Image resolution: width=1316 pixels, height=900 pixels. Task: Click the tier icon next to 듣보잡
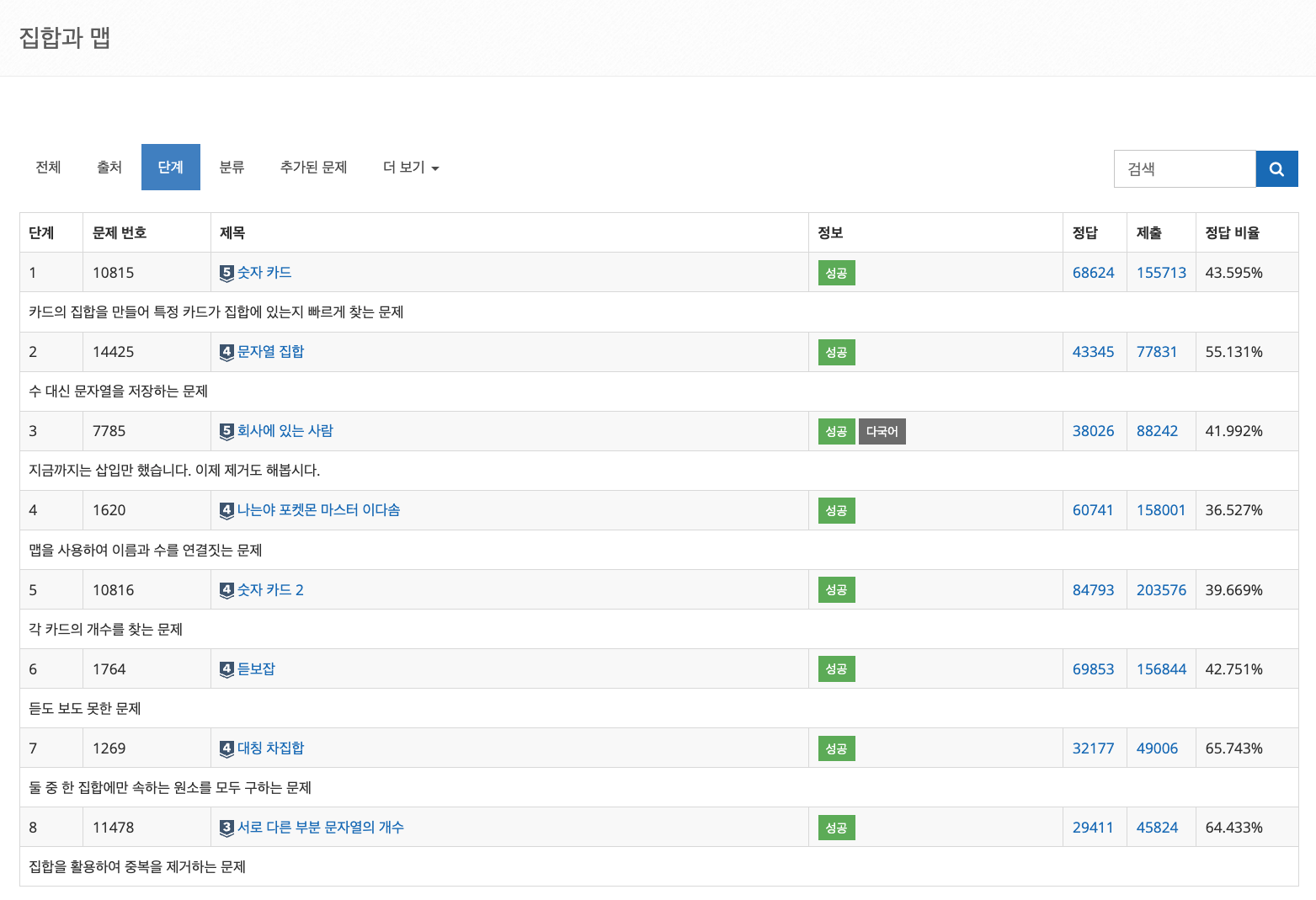(x=226, y=668)
